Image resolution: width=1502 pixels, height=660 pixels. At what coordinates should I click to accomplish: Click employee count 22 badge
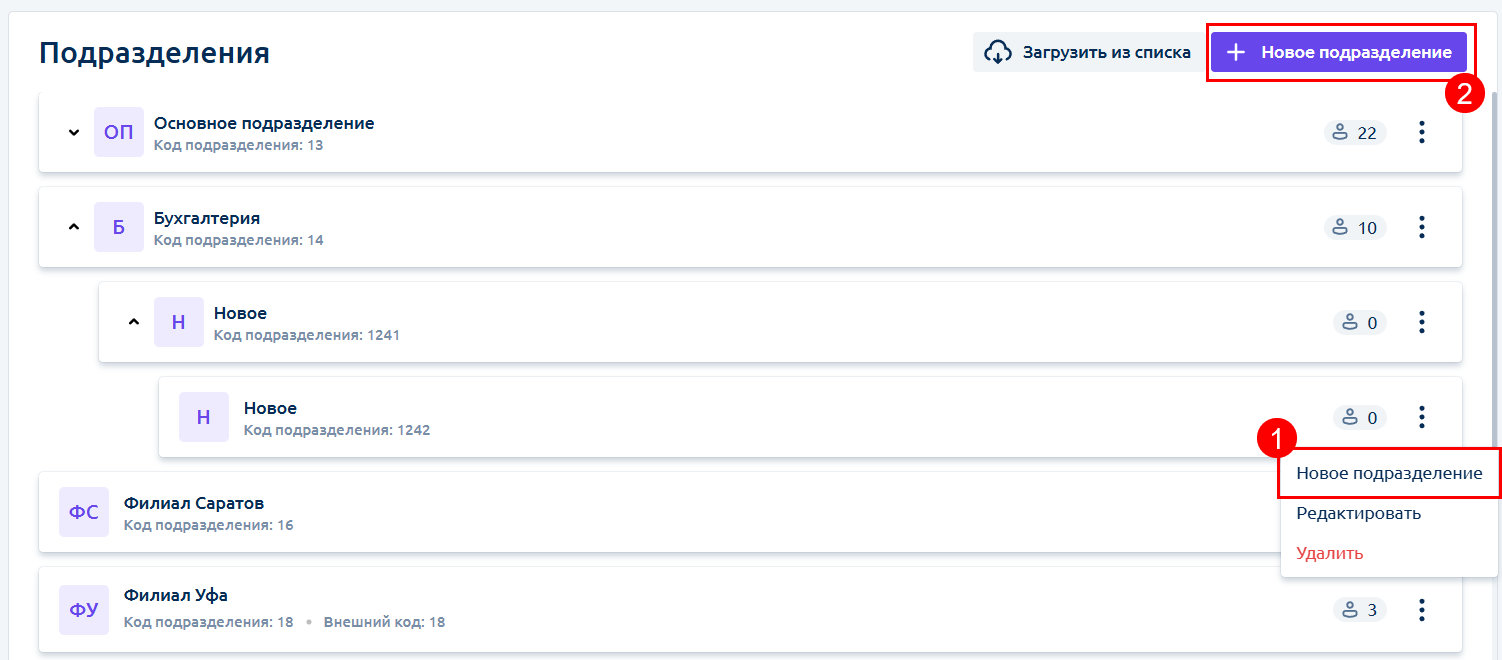click(1355, 133)
